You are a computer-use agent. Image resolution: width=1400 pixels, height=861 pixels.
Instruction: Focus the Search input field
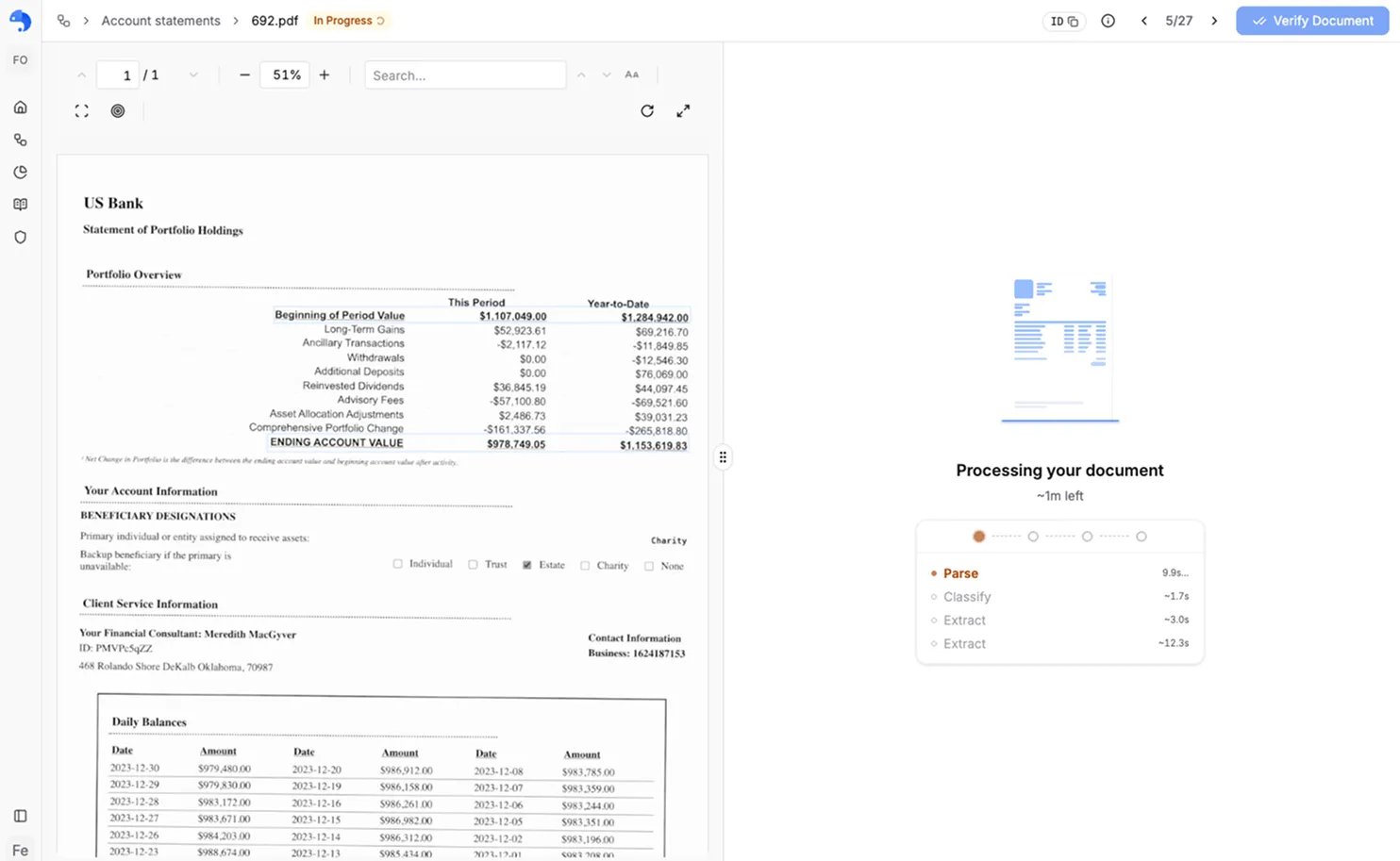point(465,75)
